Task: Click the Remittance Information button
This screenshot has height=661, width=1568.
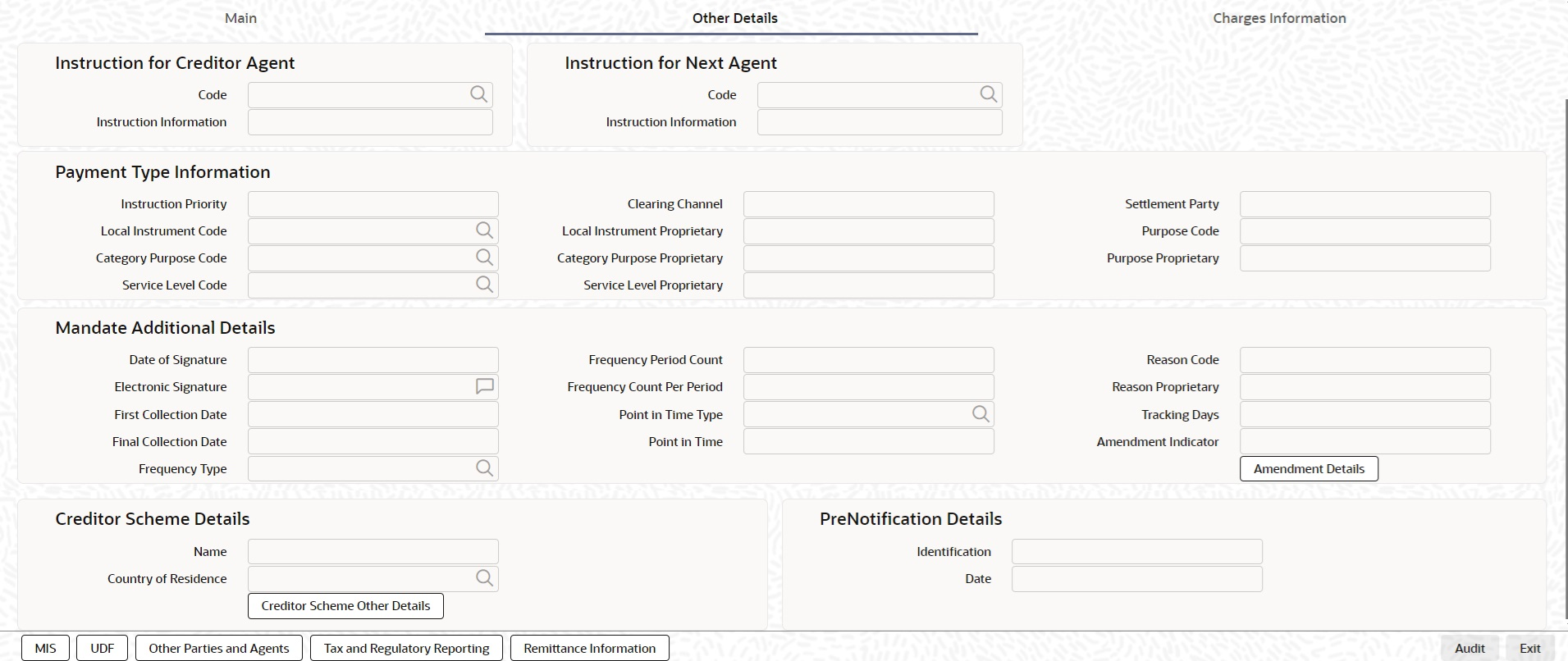Action: (589, 648)
